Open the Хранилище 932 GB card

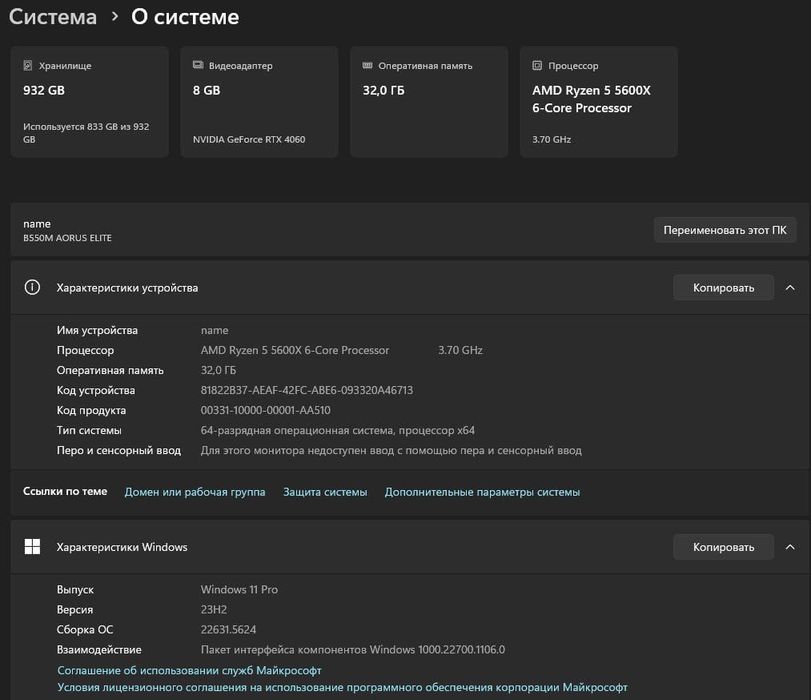tap(89, 101)
